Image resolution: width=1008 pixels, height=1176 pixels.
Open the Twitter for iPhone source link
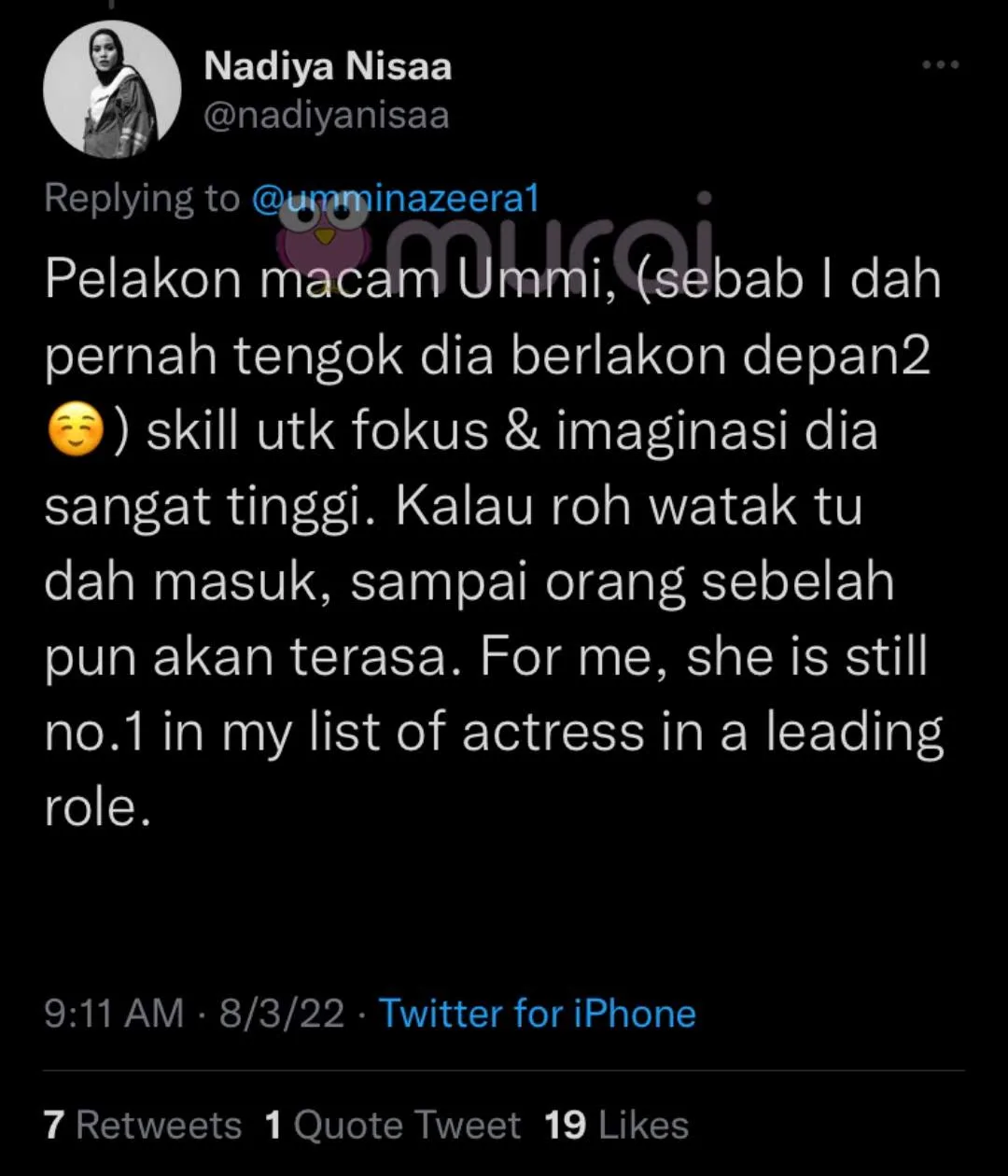click(x=537, y=1014)
